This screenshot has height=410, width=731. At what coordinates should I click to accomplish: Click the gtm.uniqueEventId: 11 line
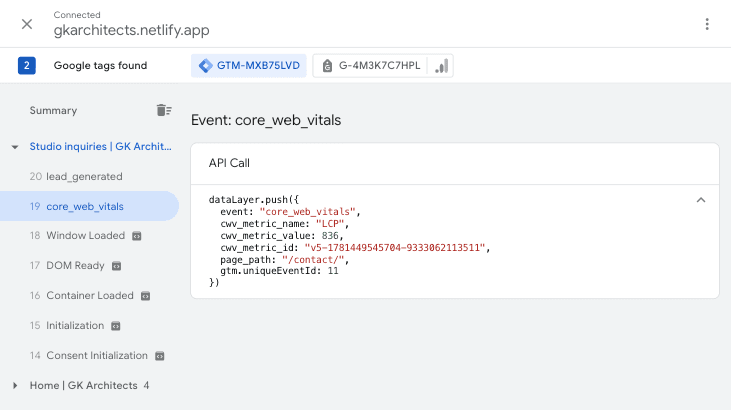(279, 271)
